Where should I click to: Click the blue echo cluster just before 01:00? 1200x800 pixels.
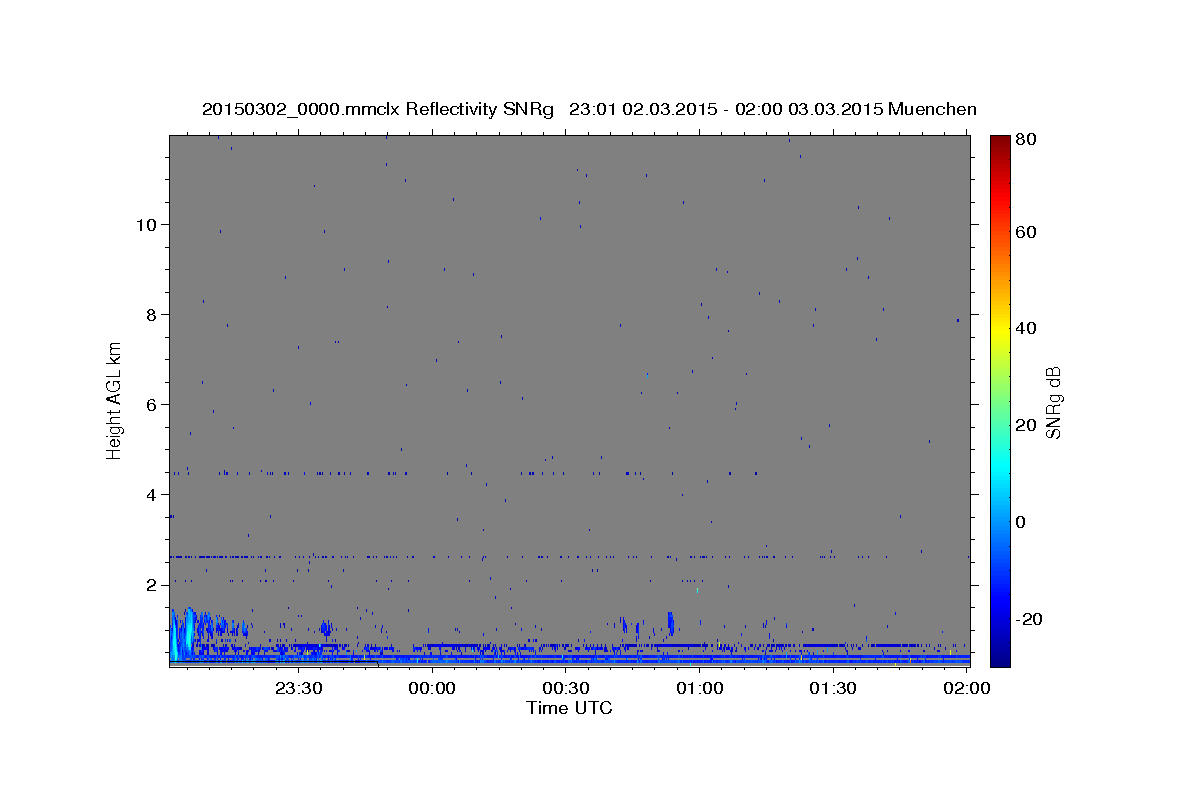pyautogui.click(x=670, y=623)
